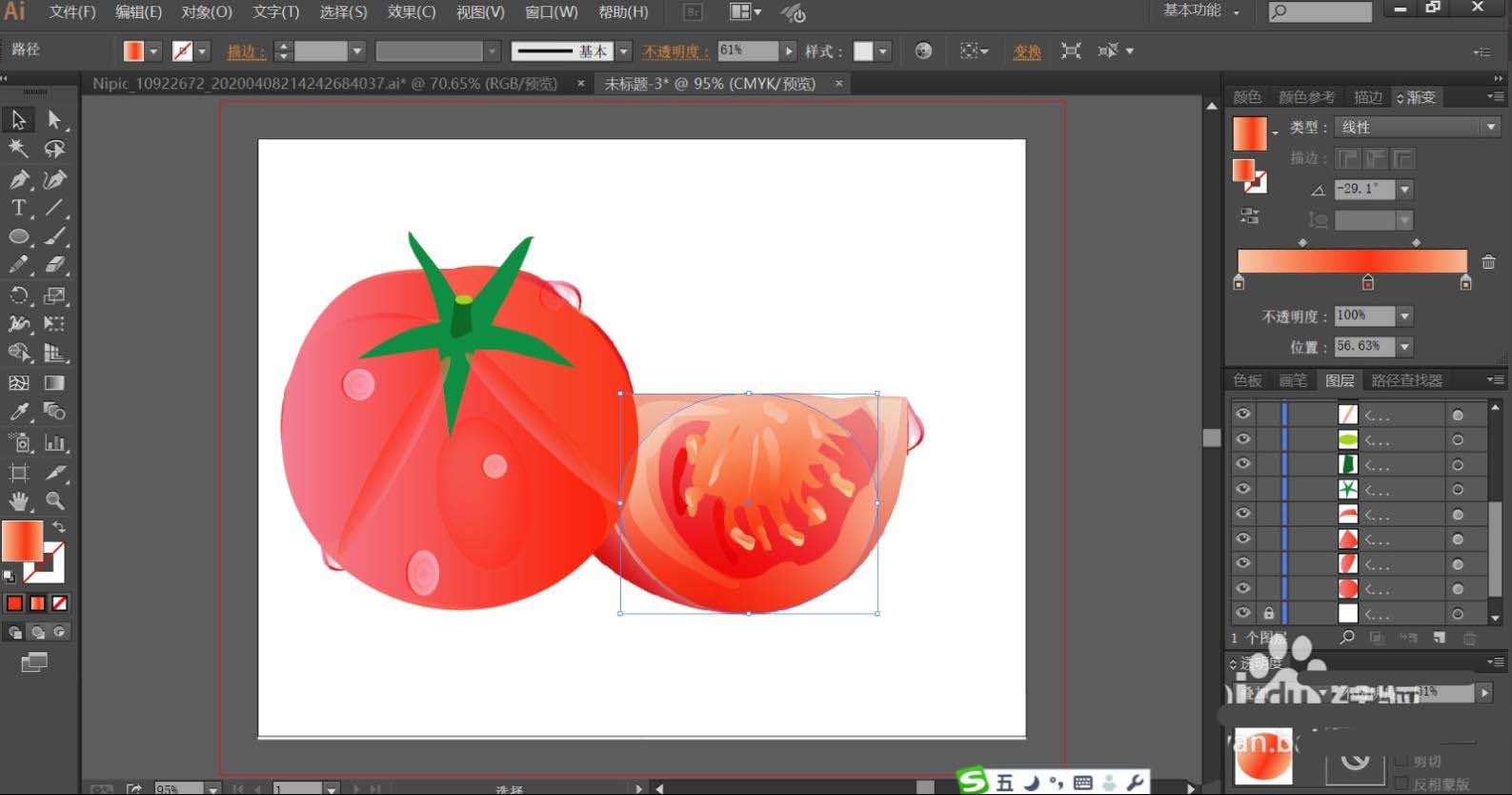Open the 文件(F) menu
The image size is (1512, 795).
[72, 11]
